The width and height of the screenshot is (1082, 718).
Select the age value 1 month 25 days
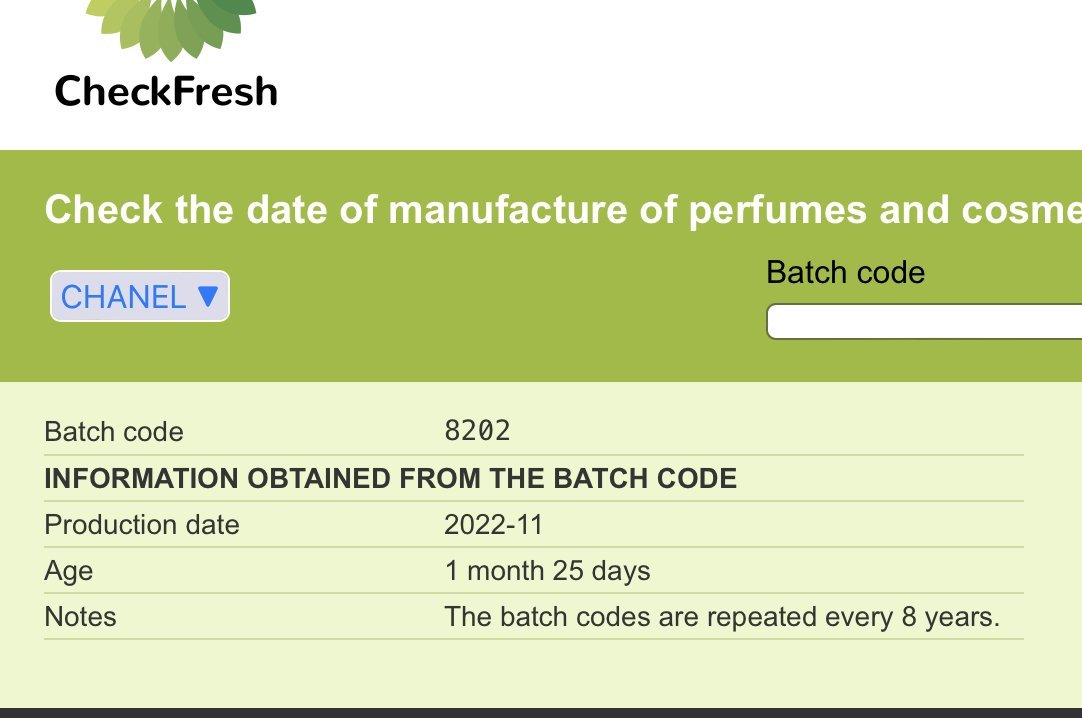pyautogui.click(x=547, y=571)
